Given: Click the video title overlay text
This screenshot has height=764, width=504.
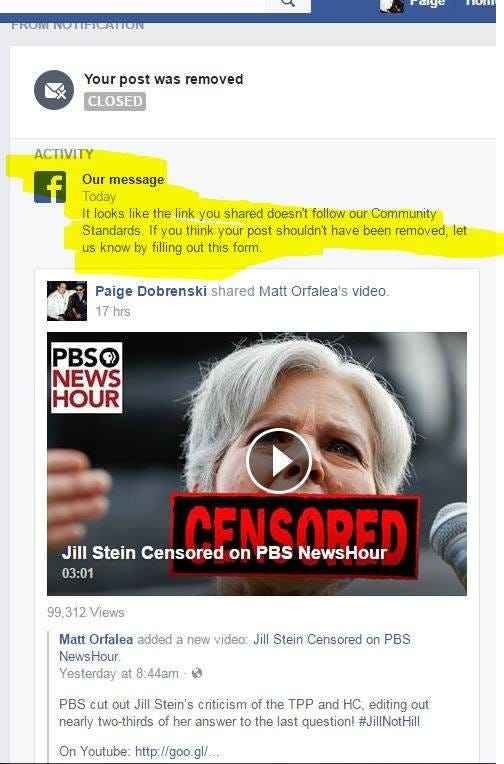Looking at the screenshot, I should click(224, 553).
